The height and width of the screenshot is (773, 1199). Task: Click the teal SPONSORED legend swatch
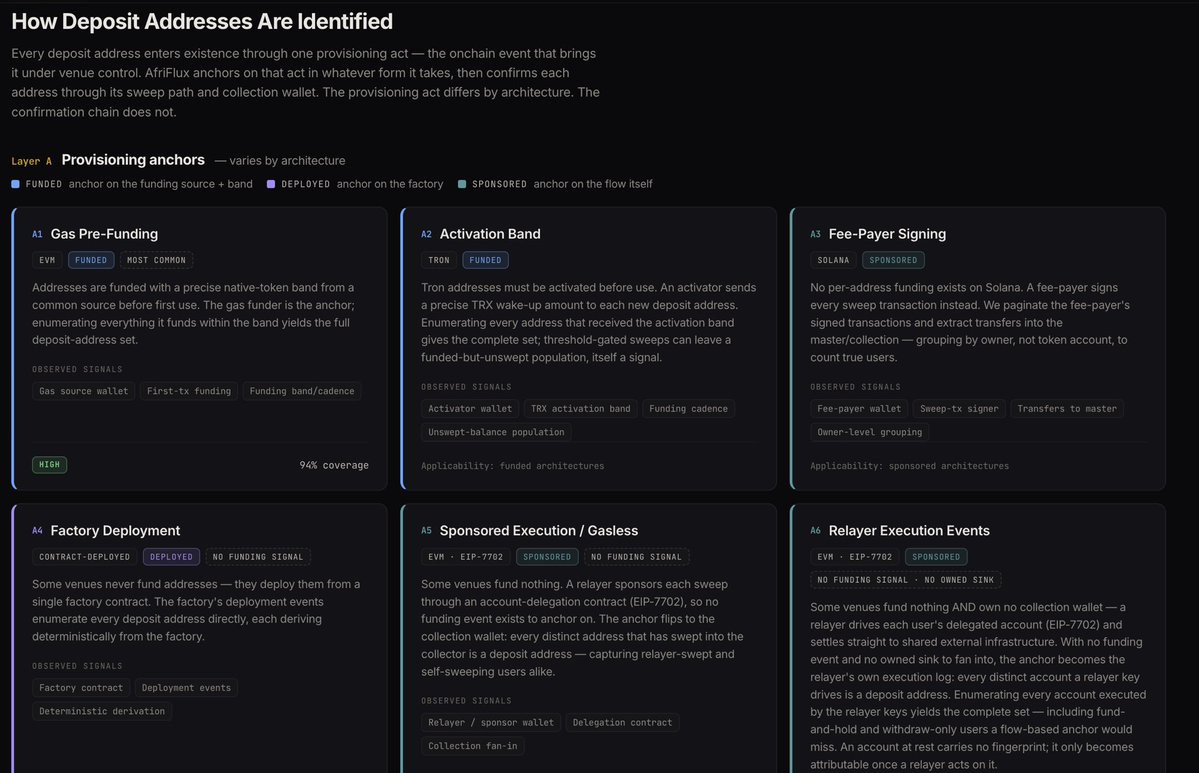click(462, 184)
